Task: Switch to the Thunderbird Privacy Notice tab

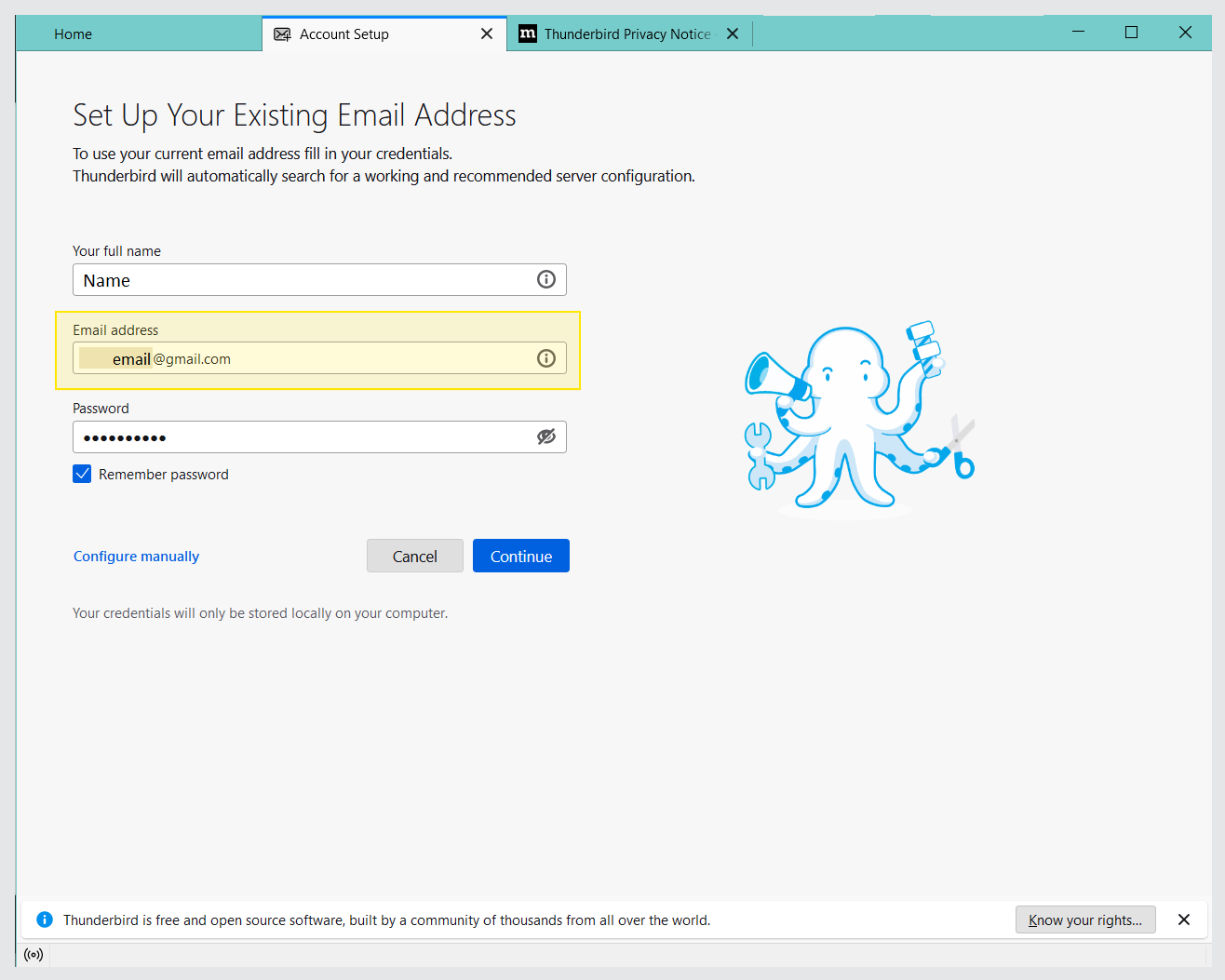Action: tap(628, 34)
